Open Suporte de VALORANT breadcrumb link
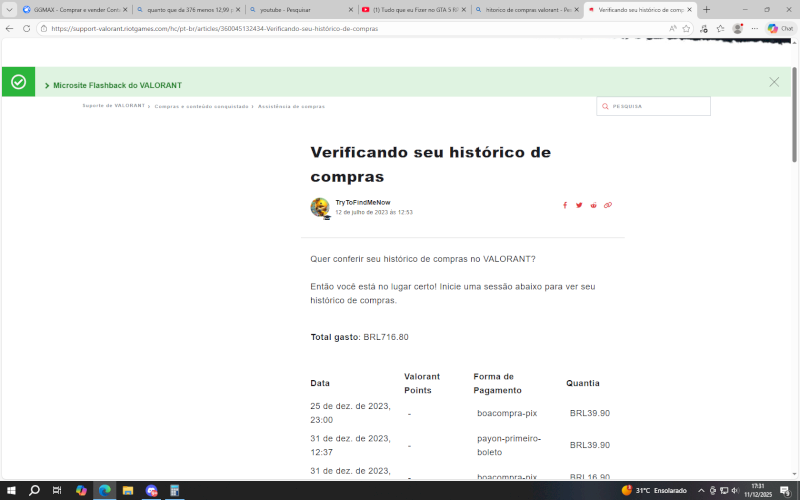 [x=114, y=106]
